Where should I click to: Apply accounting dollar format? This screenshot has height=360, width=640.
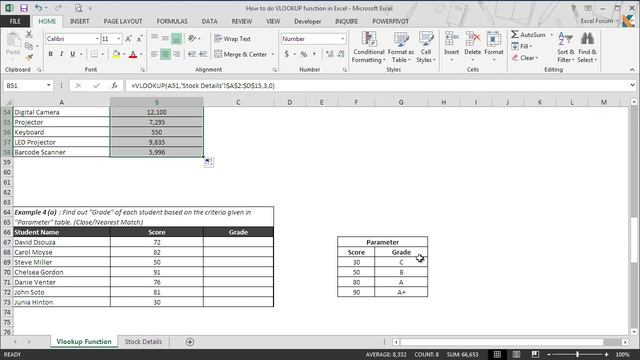tap(287, 54)
